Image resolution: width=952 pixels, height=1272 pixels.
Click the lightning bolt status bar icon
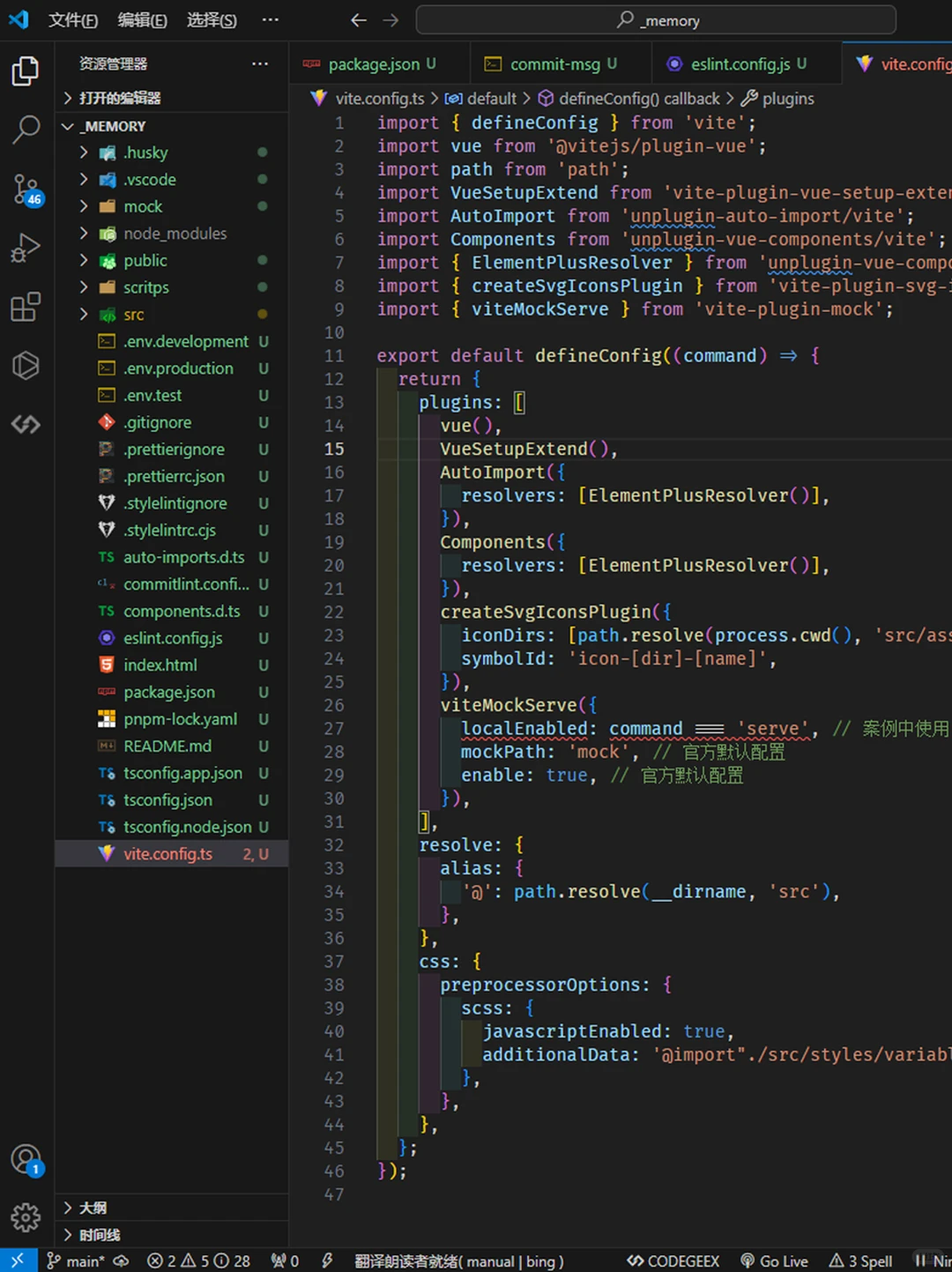327,1261
